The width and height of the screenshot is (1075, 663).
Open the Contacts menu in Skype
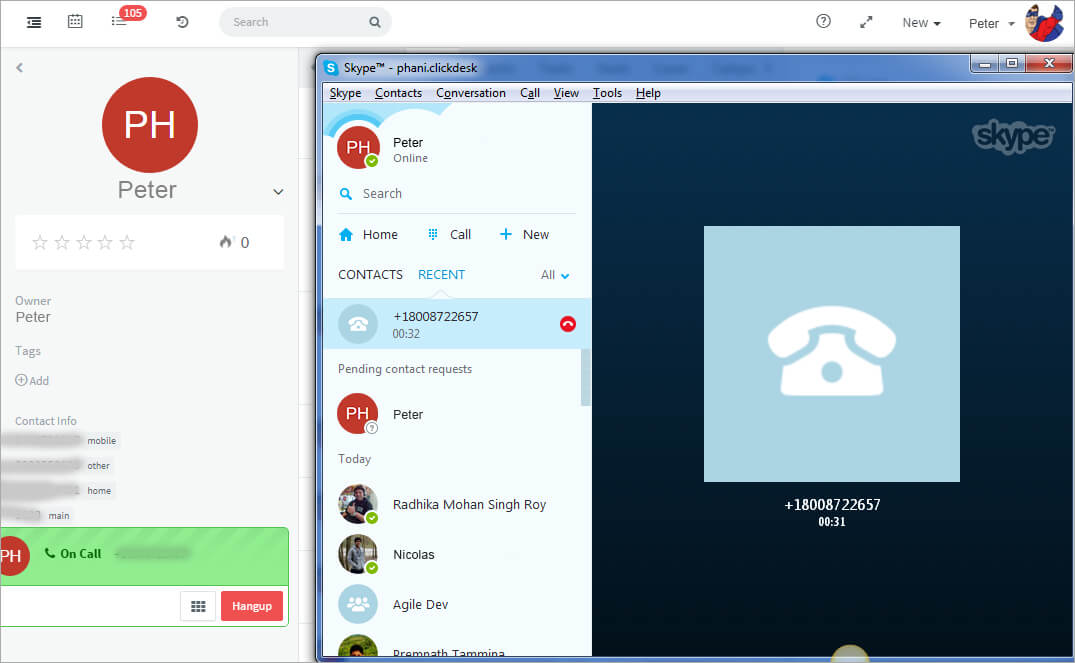tap(398, 93)
